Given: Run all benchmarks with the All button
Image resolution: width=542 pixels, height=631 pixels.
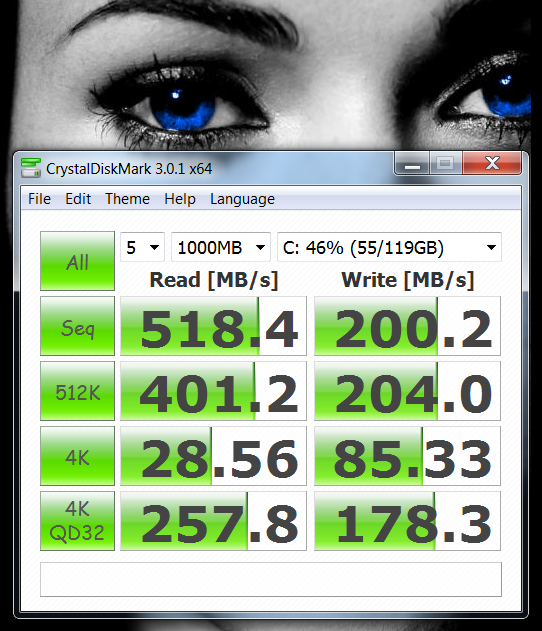Looking at the screenshot, I should coord(77,261).
